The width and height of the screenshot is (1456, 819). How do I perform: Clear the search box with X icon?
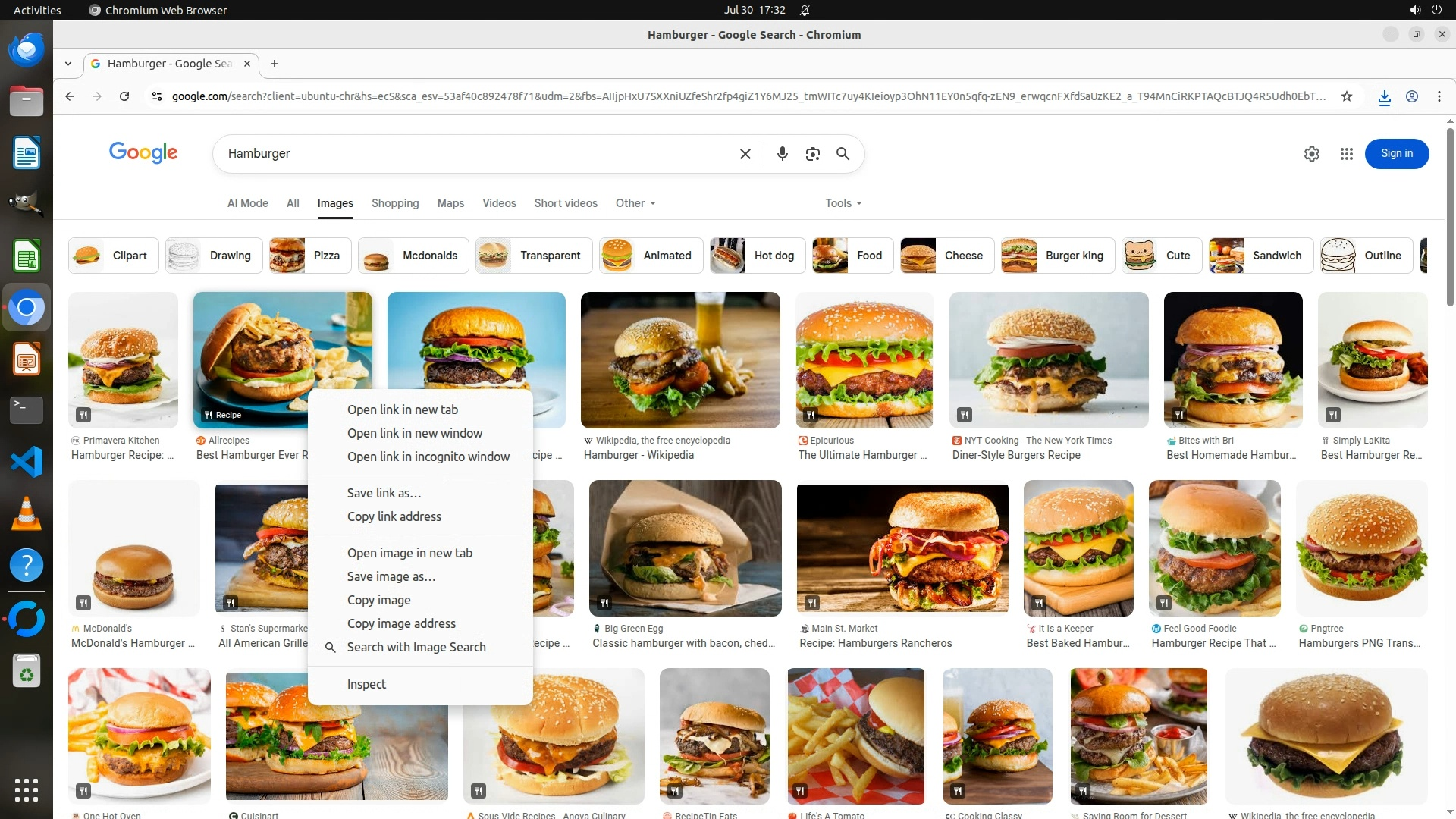(745, 154)
